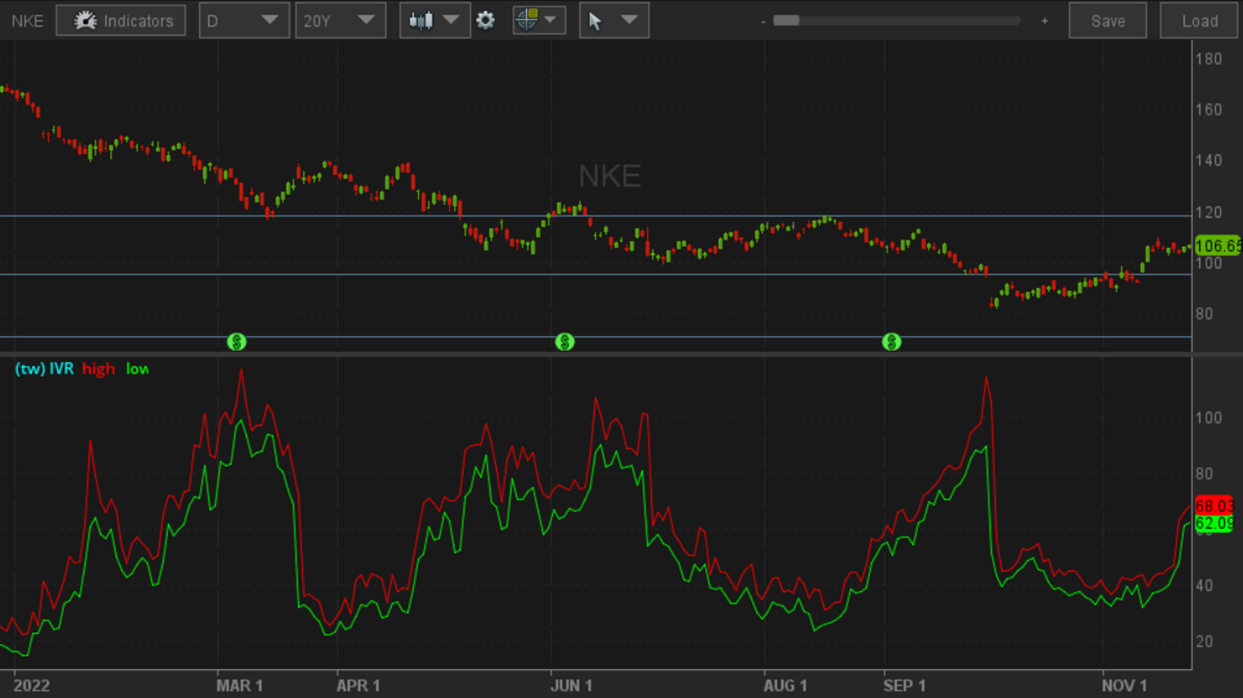1243x698 pixels.
Task: Click the red "high" legend label
Action: click(x=99, y=369)
